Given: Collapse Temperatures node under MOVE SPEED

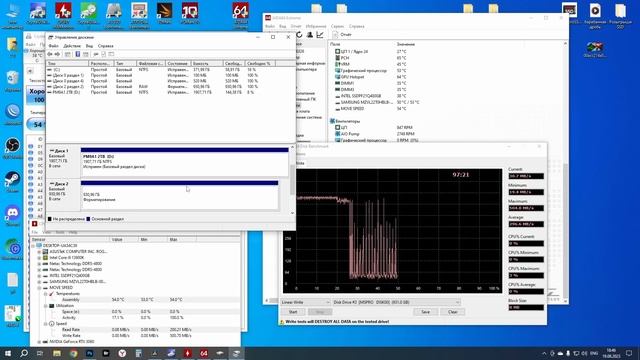Looking at the screenshot, I should [46, 293].
